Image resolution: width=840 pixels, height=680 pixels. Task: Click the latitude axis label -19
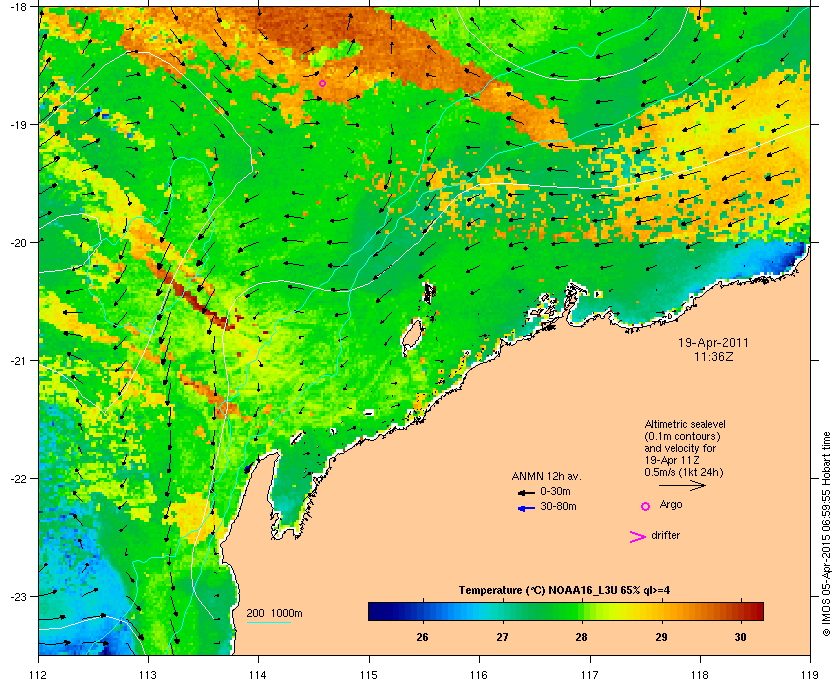click(x=19, y=125)
